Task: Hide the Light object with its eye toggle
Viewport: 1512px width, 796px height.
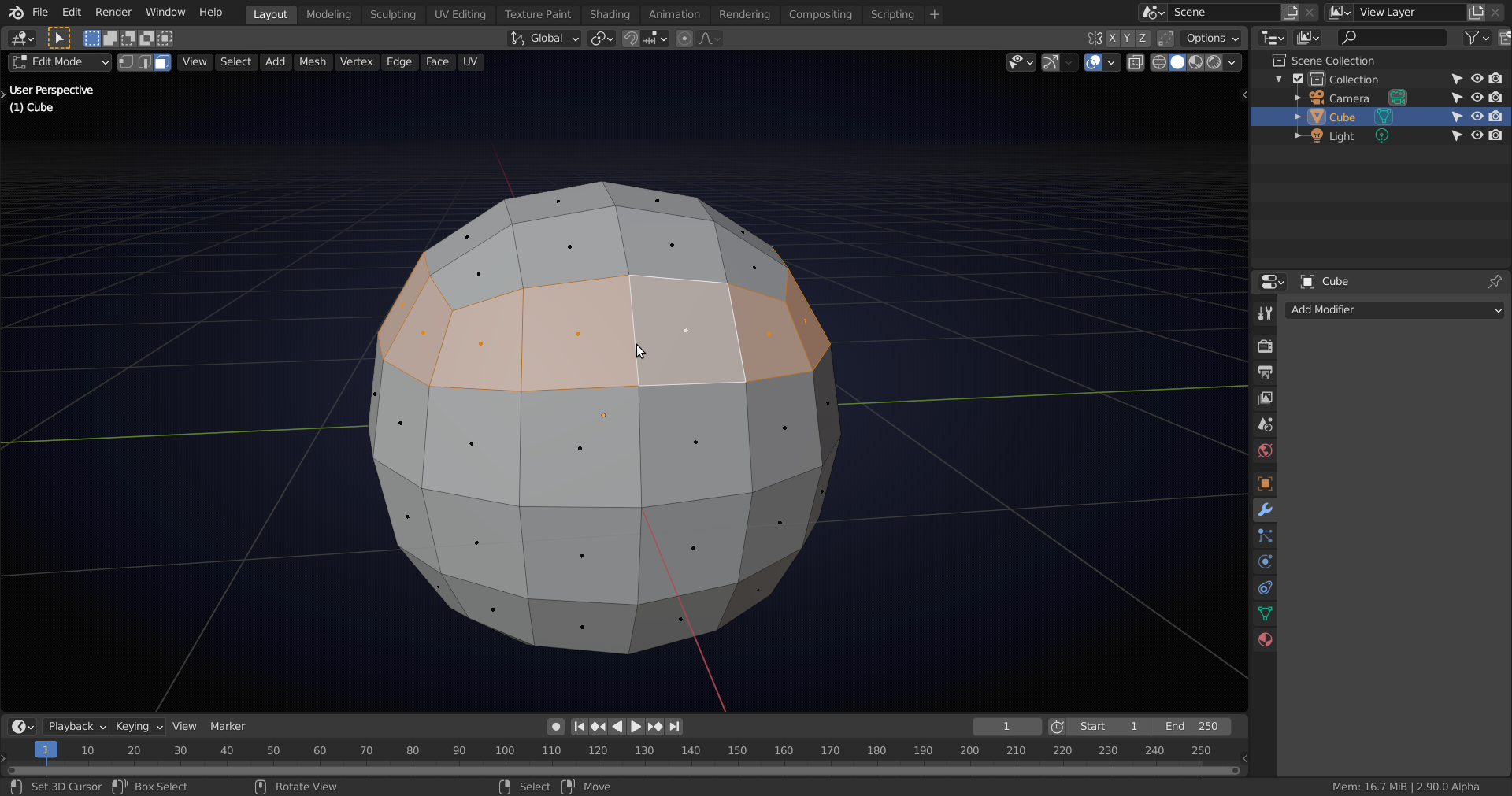Action: (x=1477, y=135)
